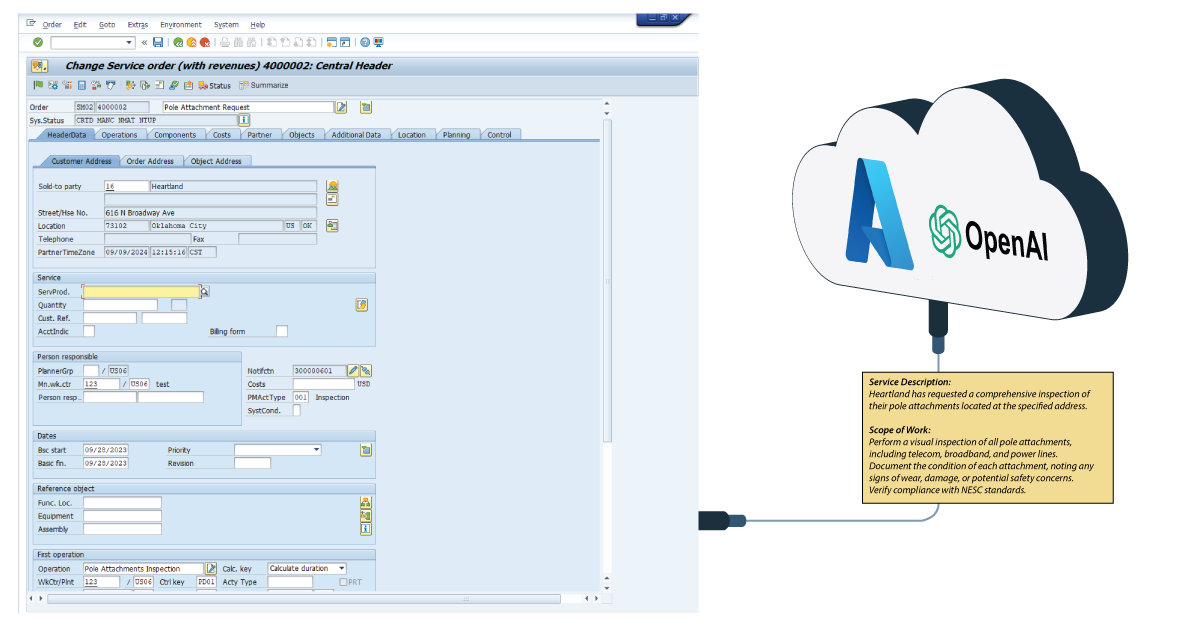1200x627 pixels.
Task: Click the icon on the right of Dates section
Action: coord(365,450)
